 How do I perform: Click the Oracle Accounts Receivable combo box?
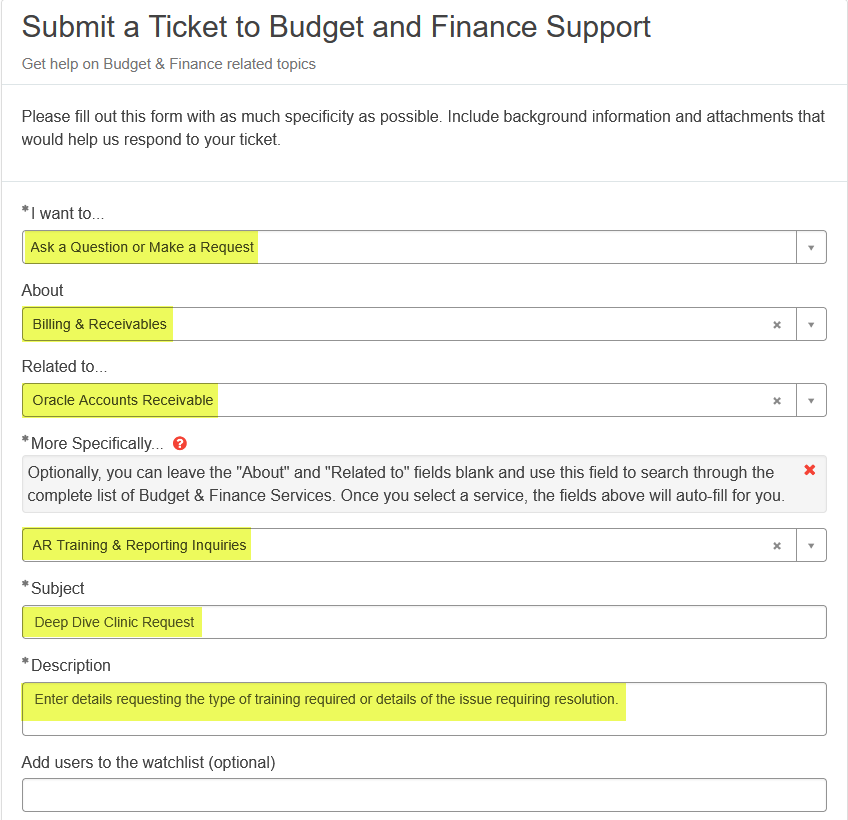pos(400,400)
